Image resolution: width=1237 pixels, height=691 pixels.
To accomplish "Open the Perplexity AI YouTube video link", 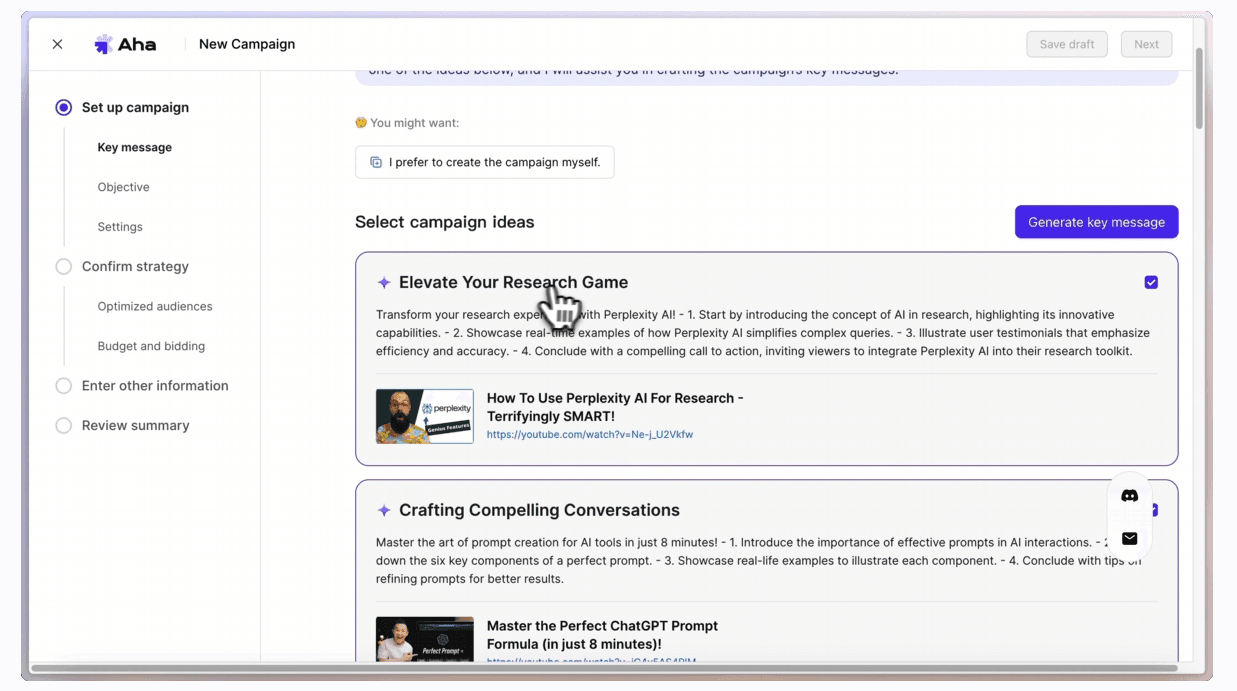I will [589, 435].
